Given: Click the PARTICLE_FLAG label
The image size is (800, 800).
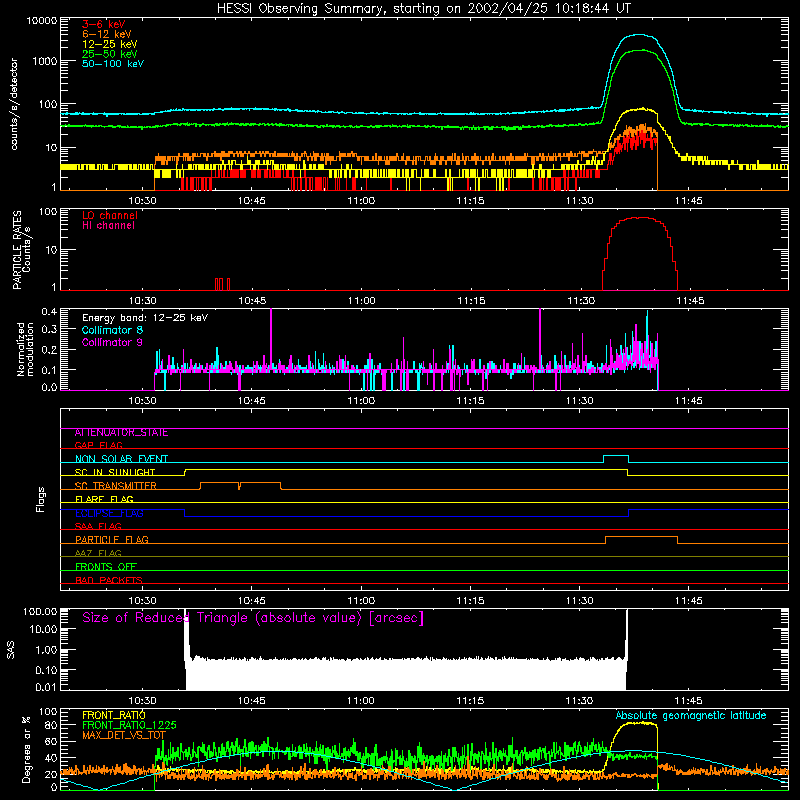Looking at the screenshot, I should tap(112, 540).
